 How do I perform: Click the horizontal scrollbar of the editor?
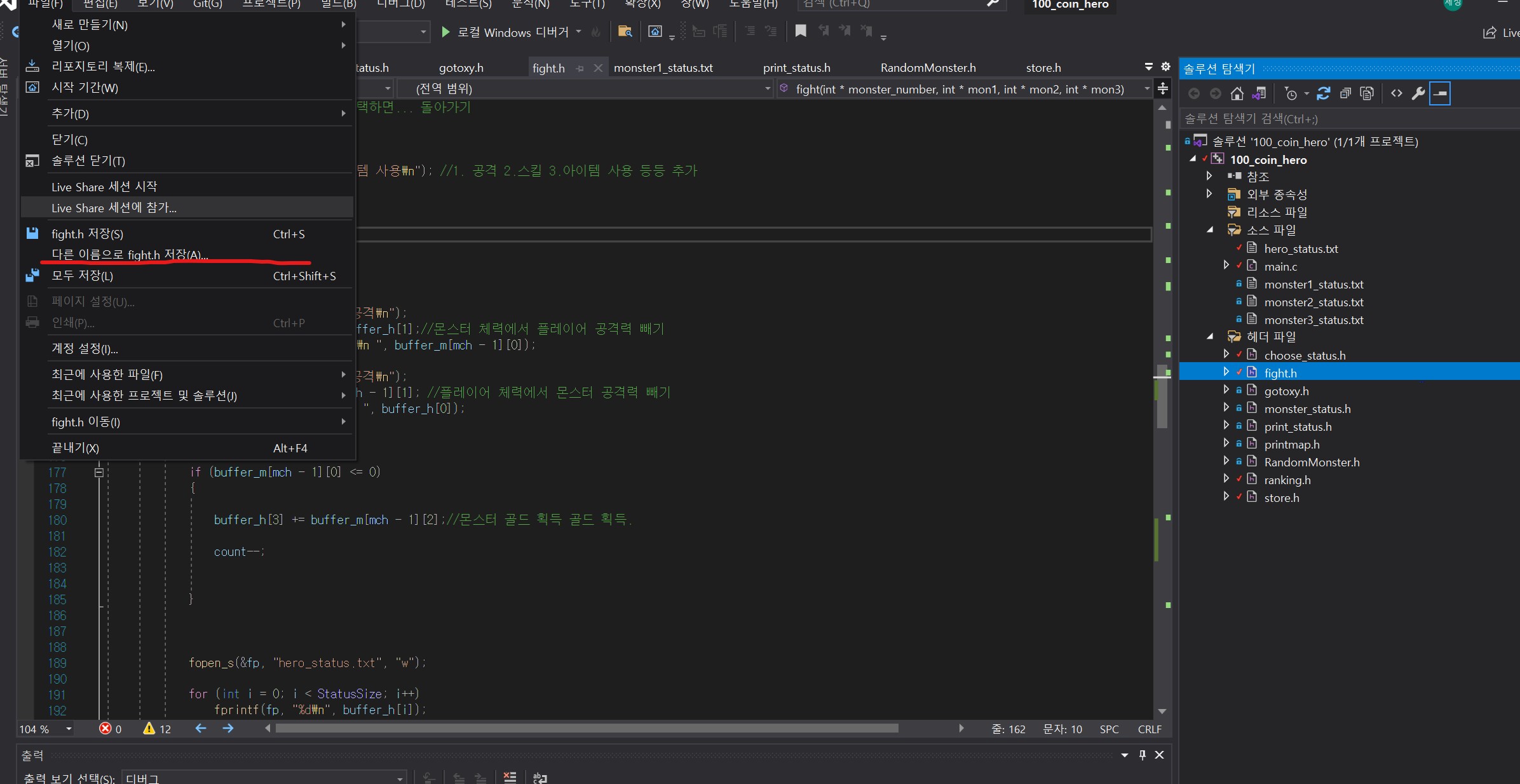click(x=586, y=729)
